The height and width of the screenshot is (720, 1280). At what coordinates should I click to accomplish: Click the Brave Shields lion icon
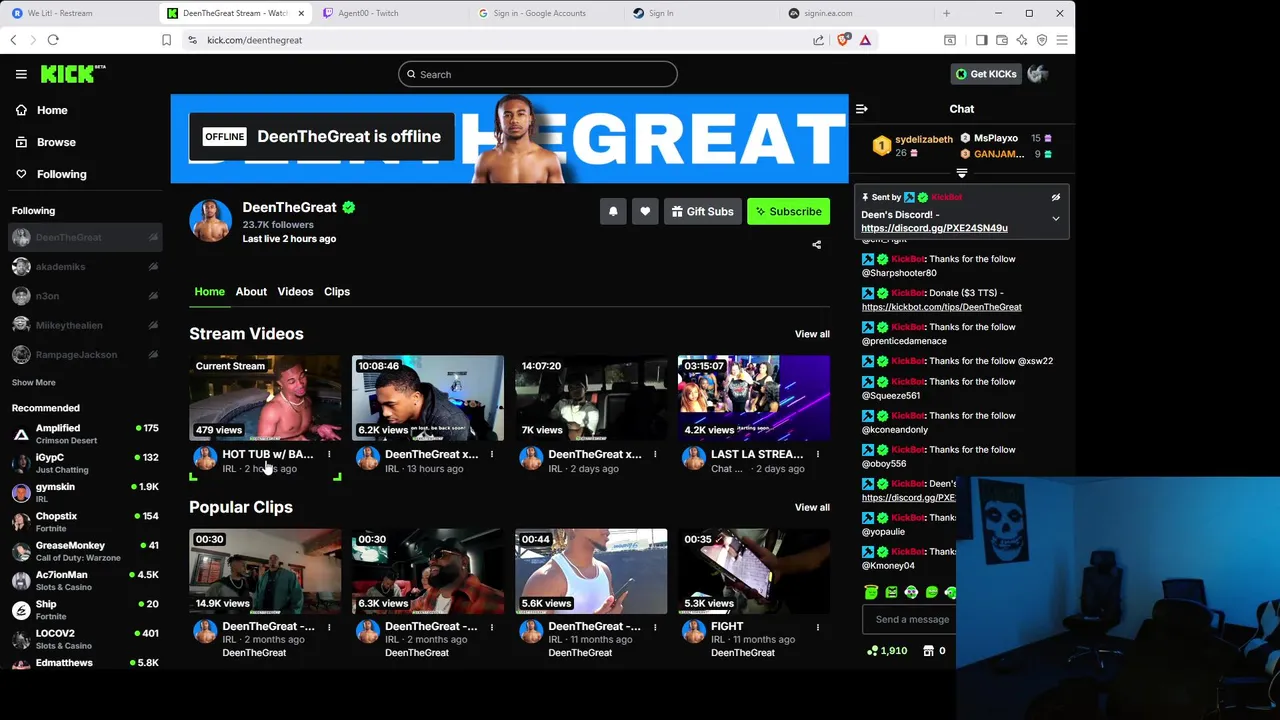[x=843, y=40]
